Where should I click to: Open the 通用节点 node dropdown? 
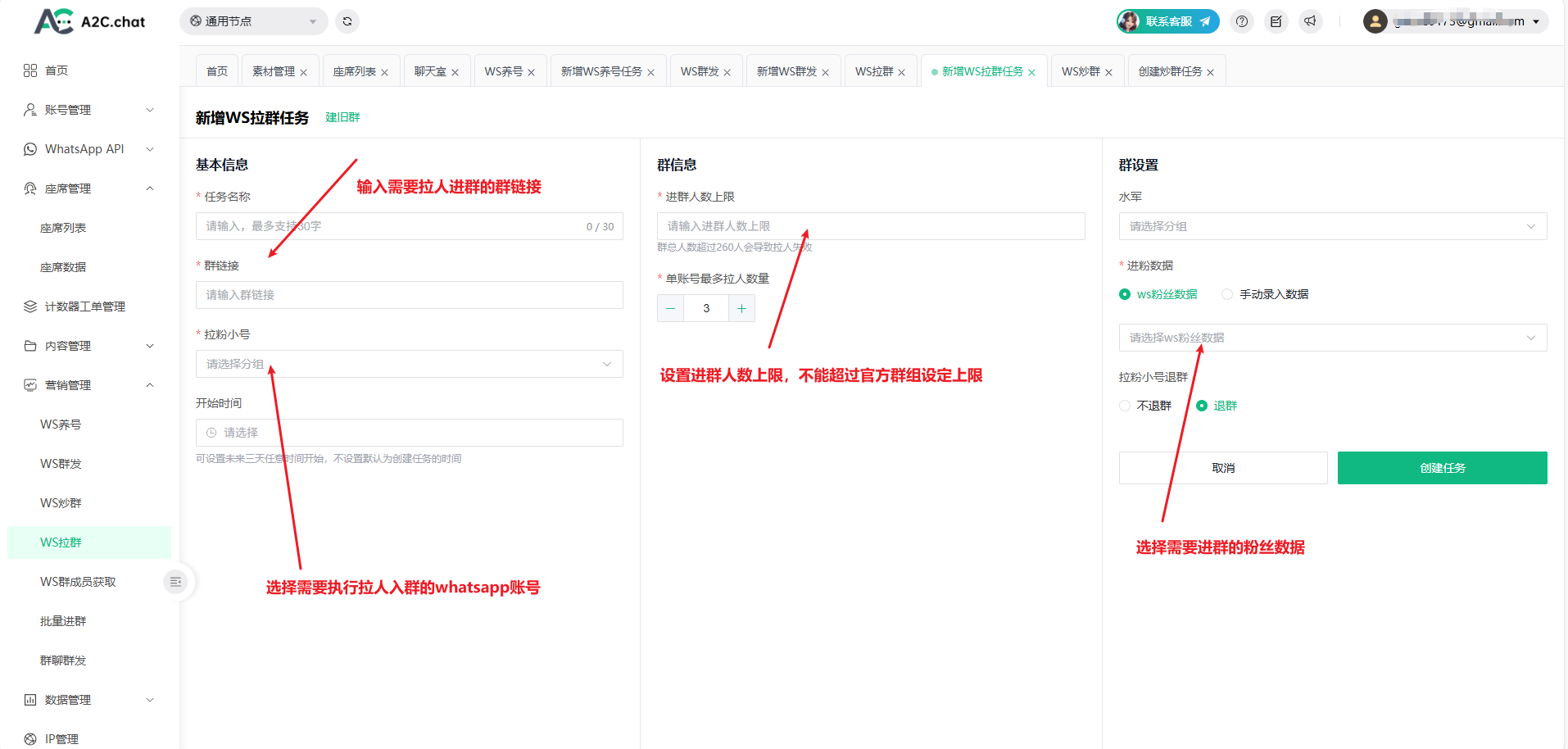[x=253, y=21]
